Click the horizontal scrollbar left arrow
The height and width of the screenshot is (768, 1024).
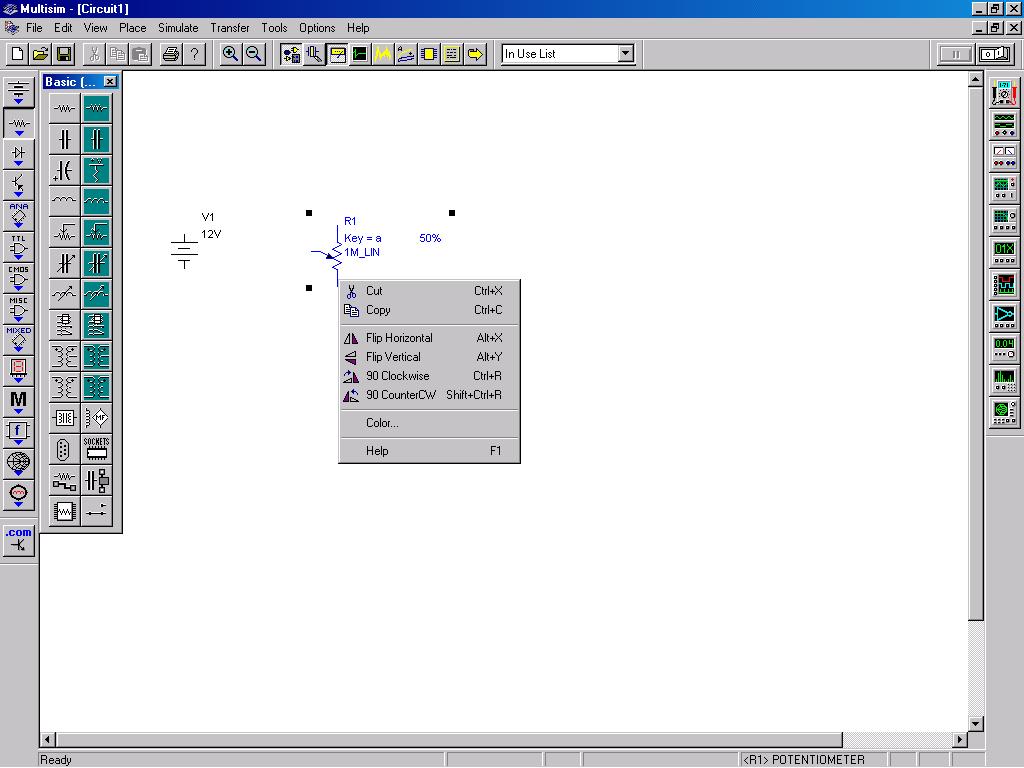pyautogui.click(x=48, y=740)
